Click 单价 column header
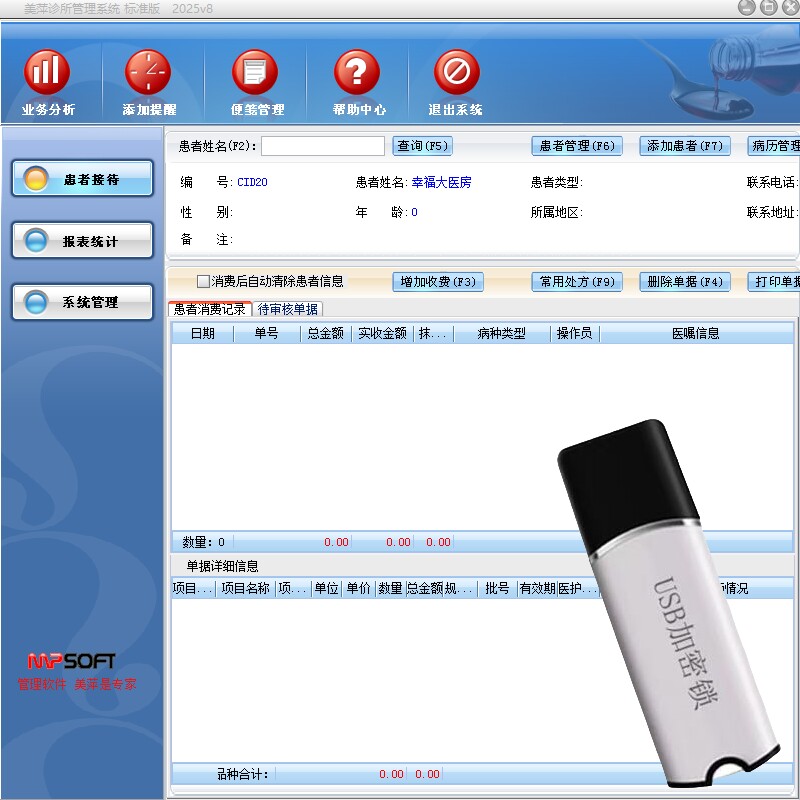Image resolution: width=800 pixels, height=800 pixels. point(358,588)
